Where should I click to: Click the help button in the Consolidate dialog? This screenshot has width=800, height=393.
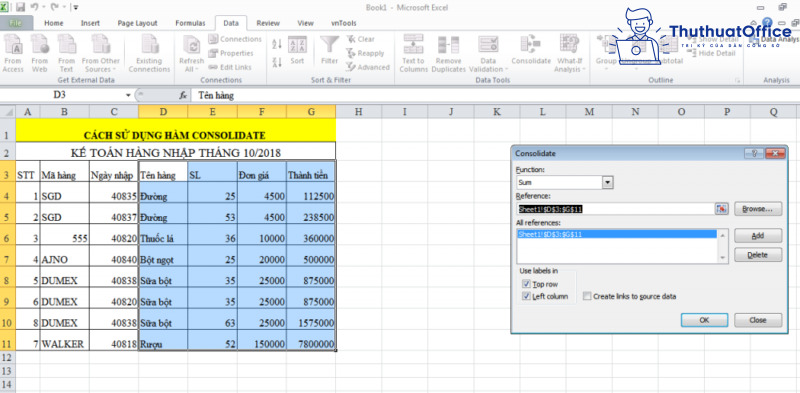click(753, 153)
